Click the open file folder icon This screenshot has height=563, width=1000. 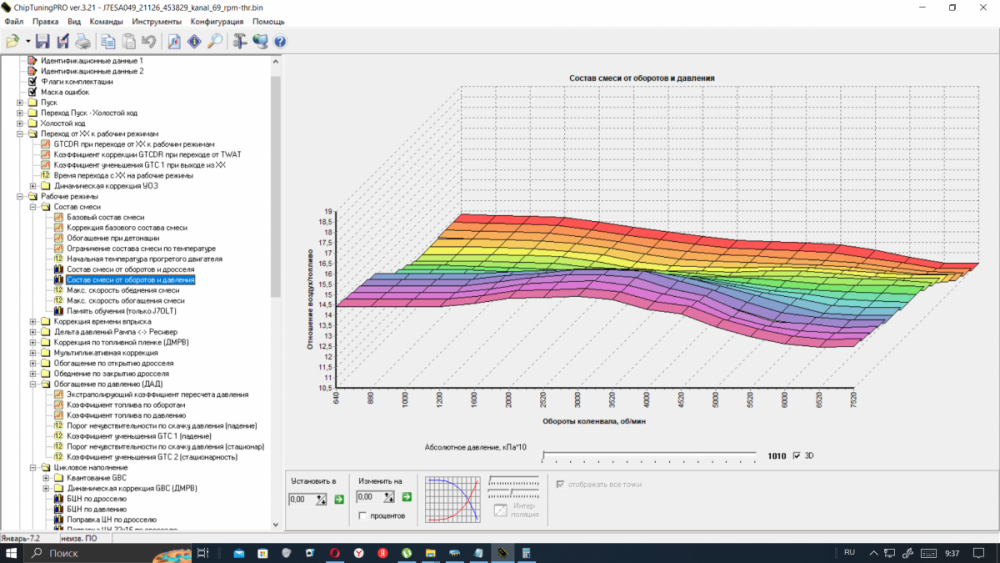pos(13,41)
